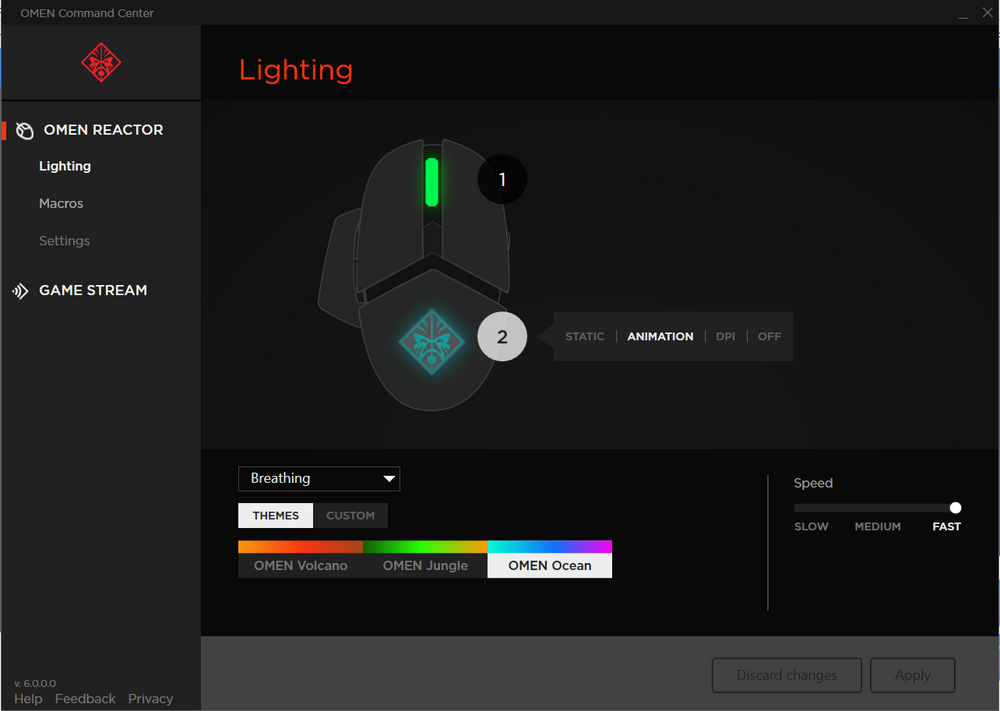Screen dimensions: 1000x711
Task: Set speed to FAST
Action: (946, 527)
